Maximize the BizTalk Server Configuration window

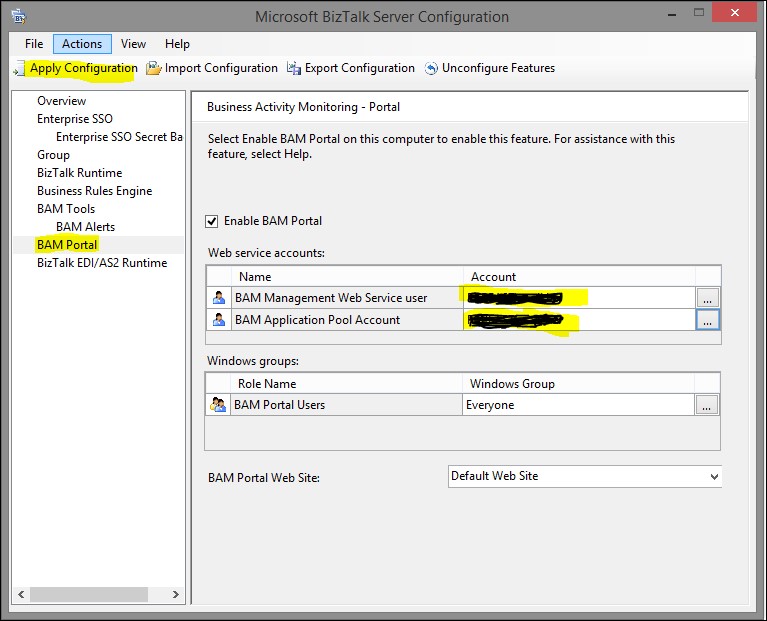(699, 13)
